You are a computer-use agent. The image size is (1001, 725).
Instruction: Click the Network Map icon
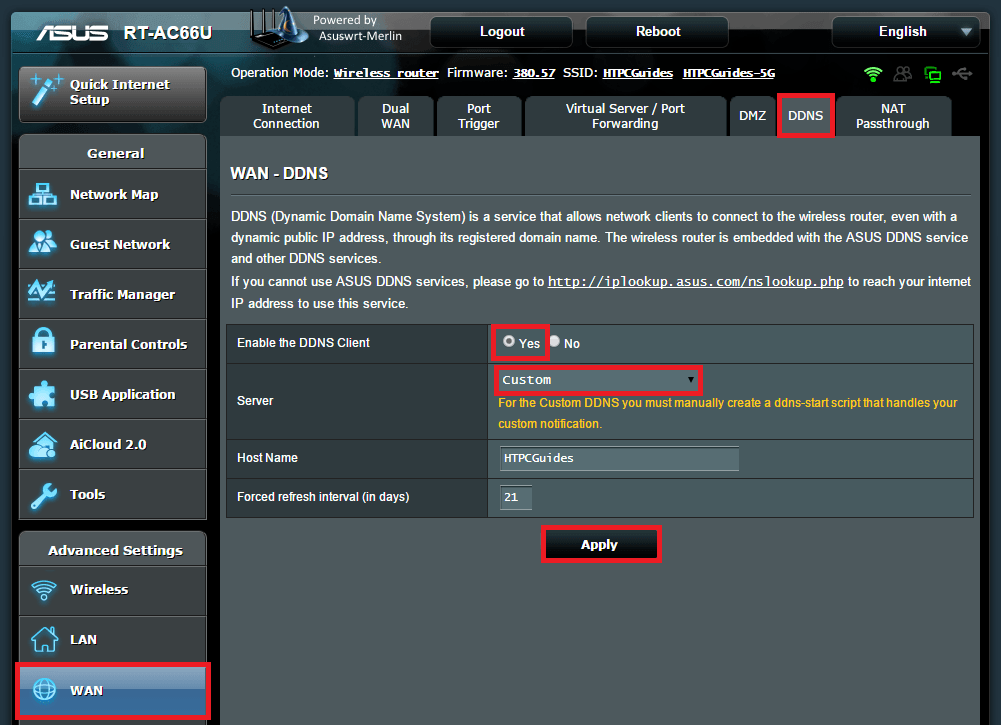coord(43,195)
